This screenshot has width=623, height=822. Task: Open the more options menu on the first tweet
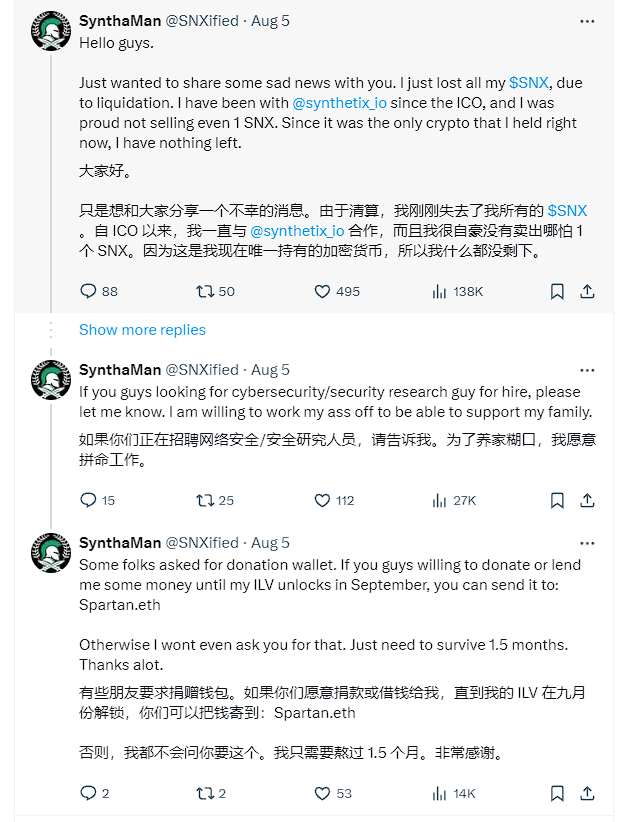pos(589,20)
